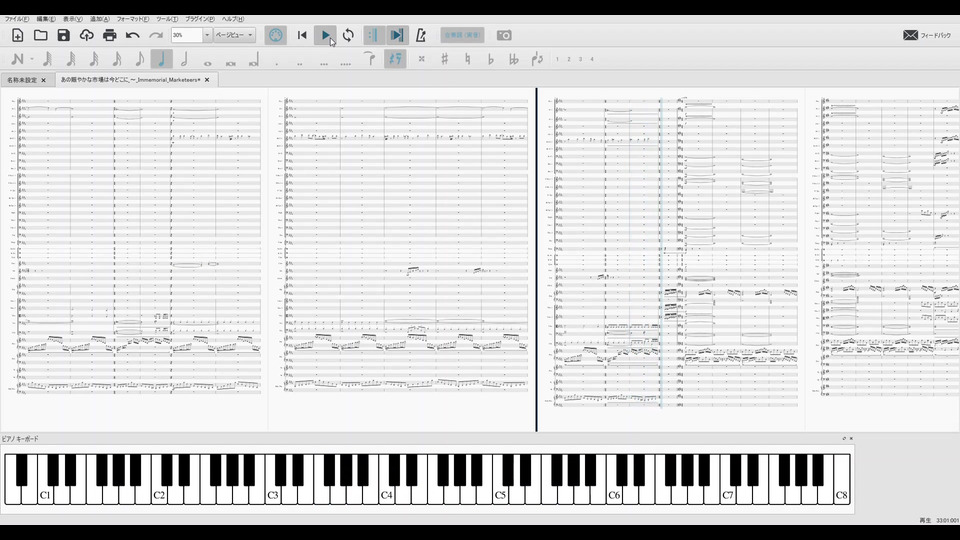Select the 64th note duration
960x540 pixels.
click(70, 59)
